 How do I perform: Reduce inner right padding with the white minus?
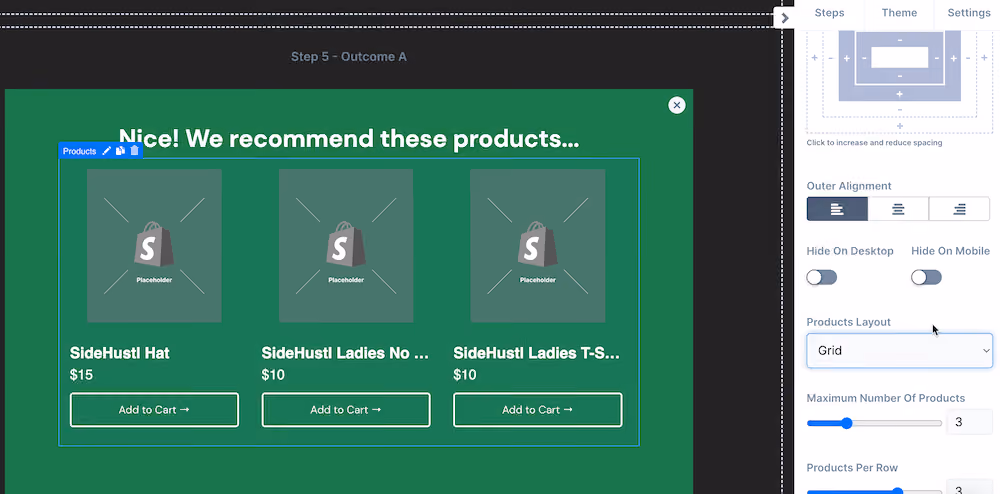click(x=937, y=58)
